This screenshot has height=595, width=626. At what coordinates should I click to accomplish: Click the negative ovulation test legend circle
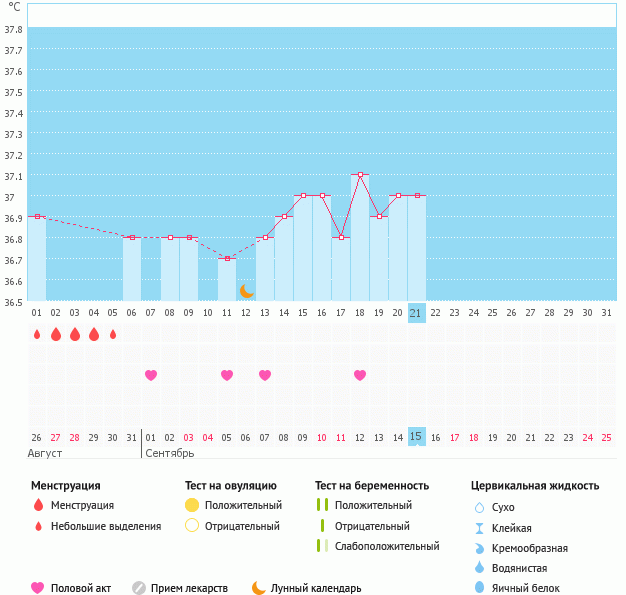(x=193, y=525)
